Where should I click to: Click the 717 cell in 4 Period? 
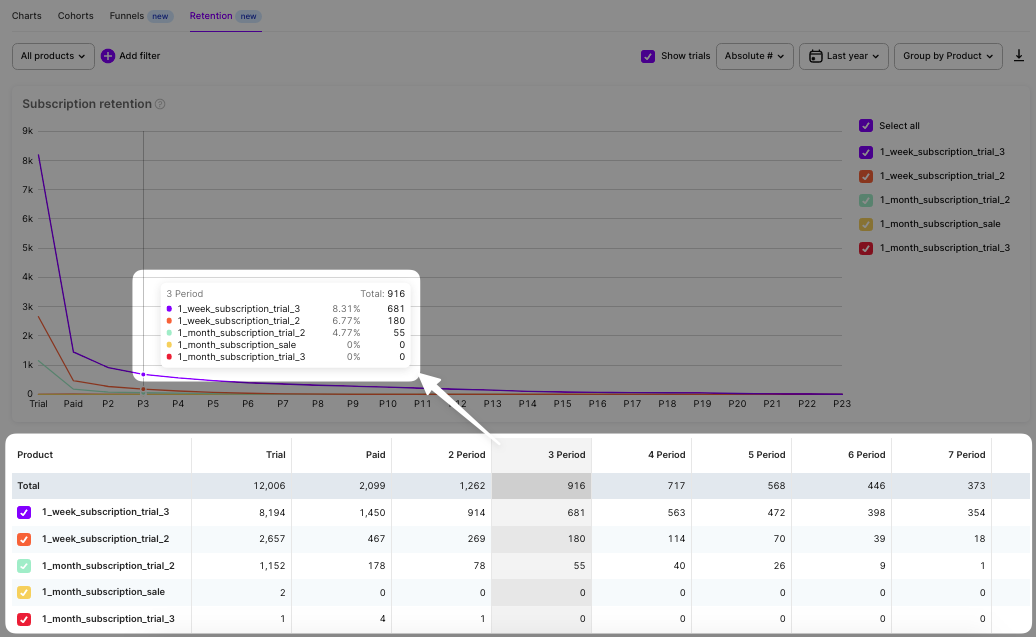click(x=676, y=486)
